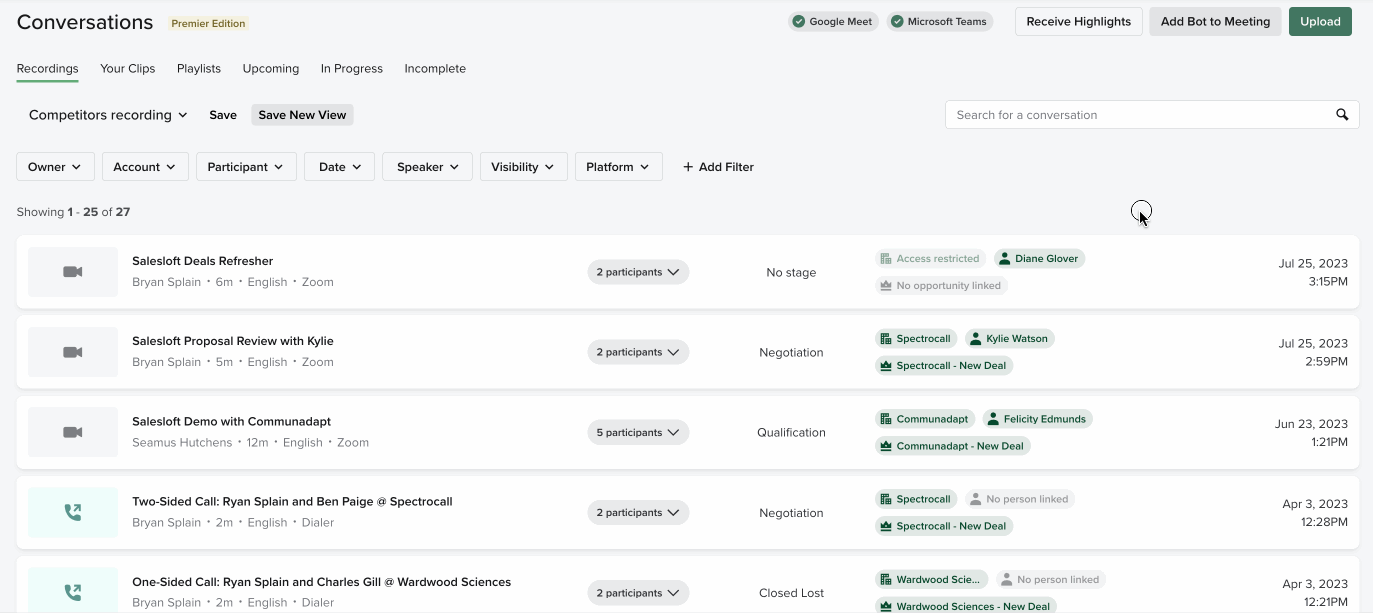The height and width of the screenshot is (613, 1373).
Task: Click Save New View button
Action: click(x=302, y=115)
